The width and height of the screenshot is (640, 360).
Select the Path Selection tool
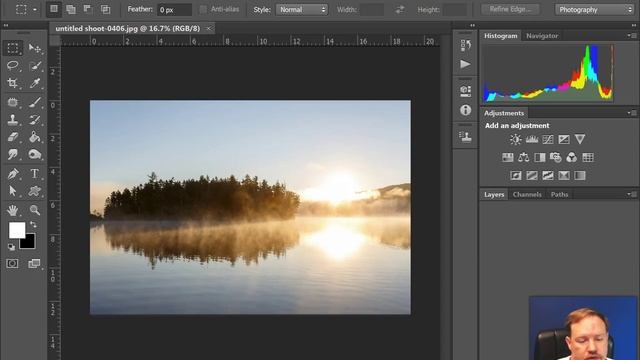click(x=13, y=191)
